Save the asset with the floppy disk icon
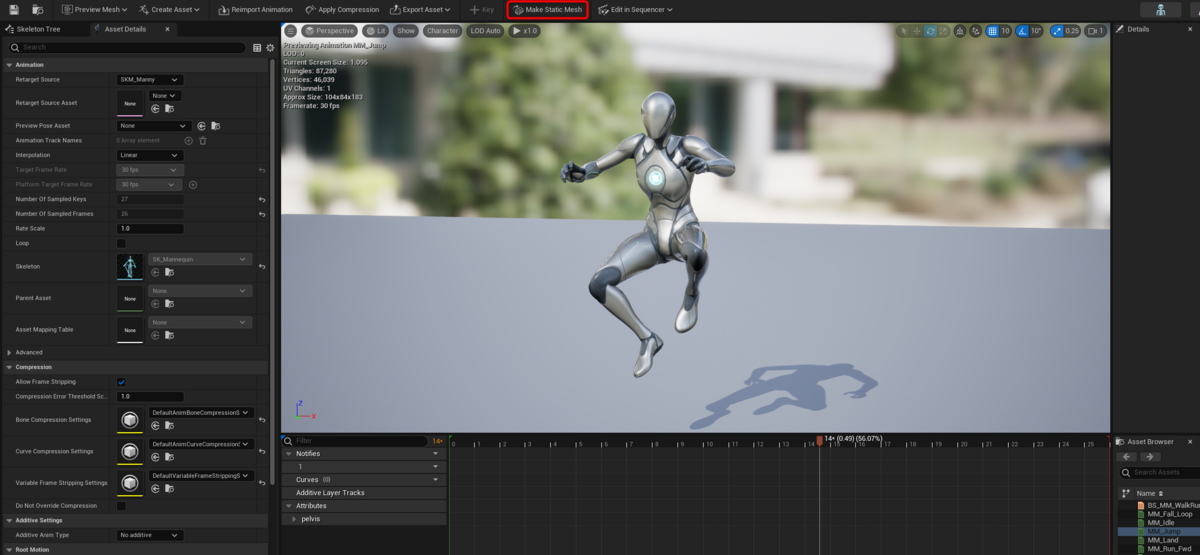The image size is (1200, 555). 14,9
